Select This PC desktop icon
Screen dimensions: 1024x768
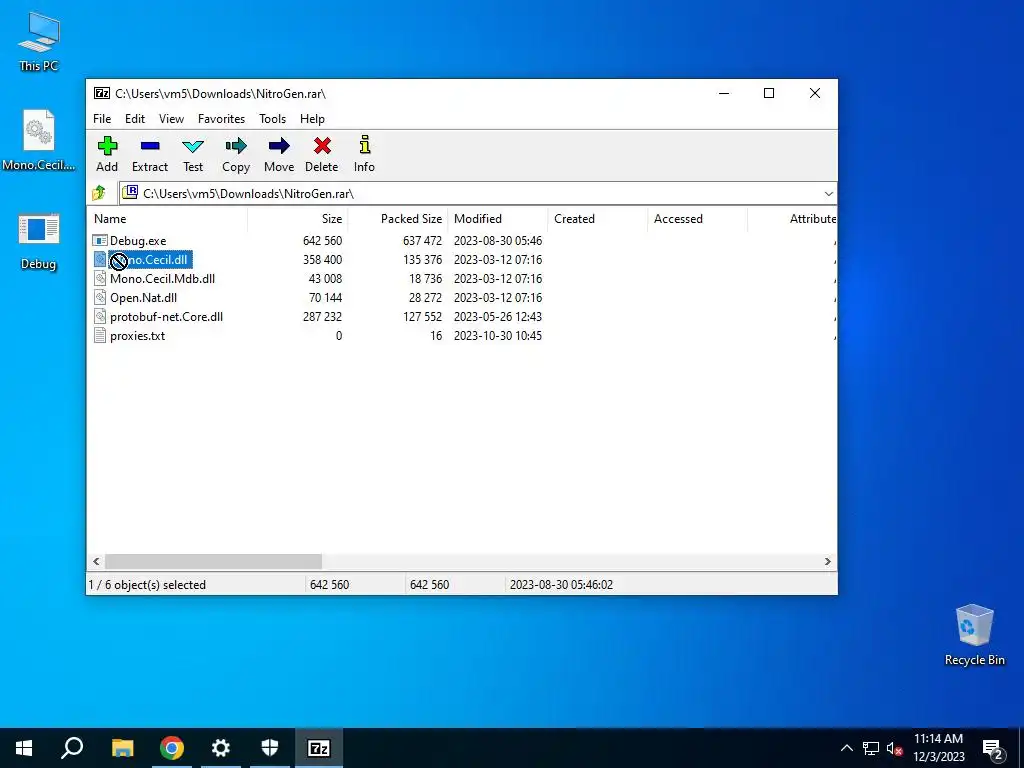click(39, 40)
